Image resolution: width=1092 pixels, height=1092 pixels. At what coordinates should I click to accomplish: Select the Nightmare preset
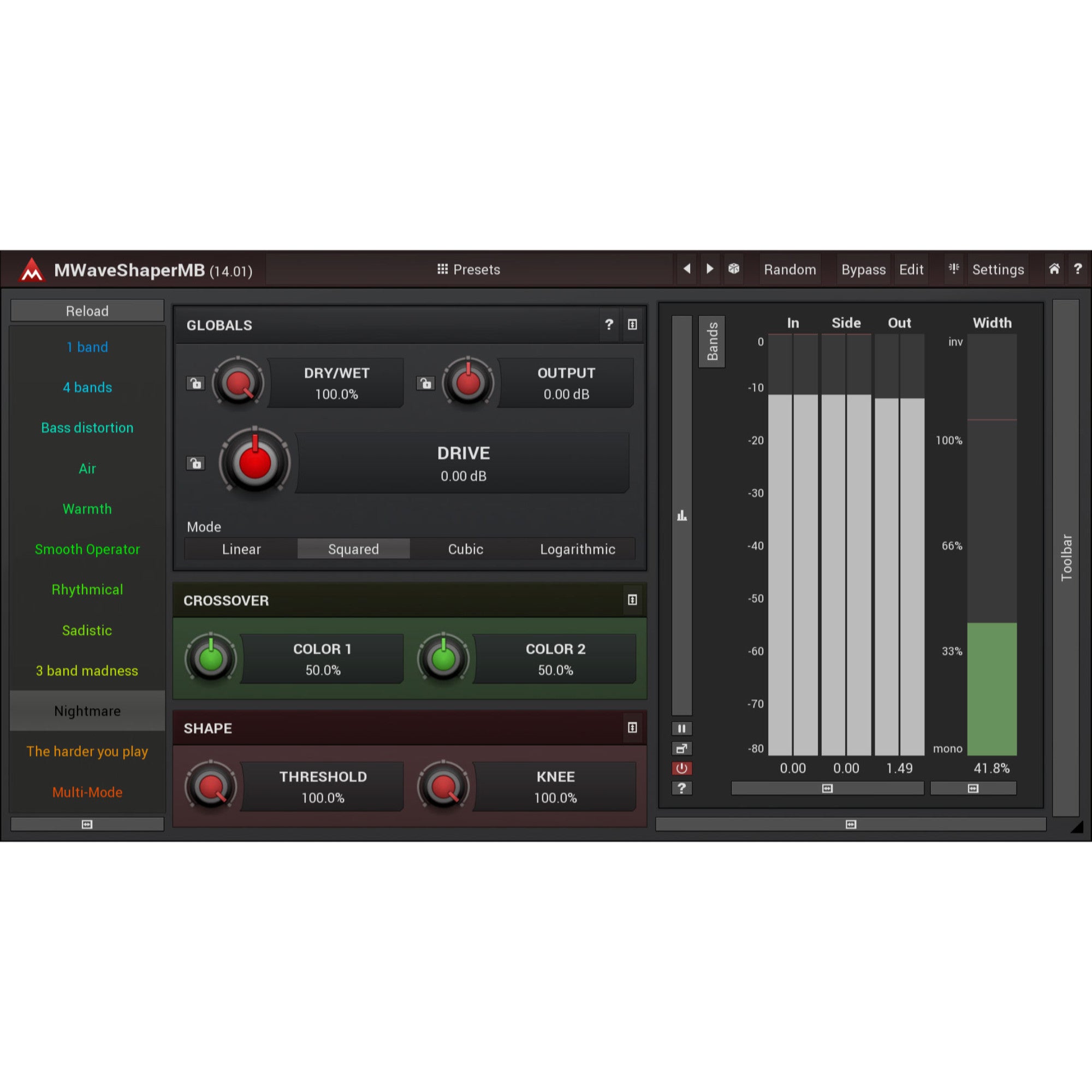(x=87, y=710)
